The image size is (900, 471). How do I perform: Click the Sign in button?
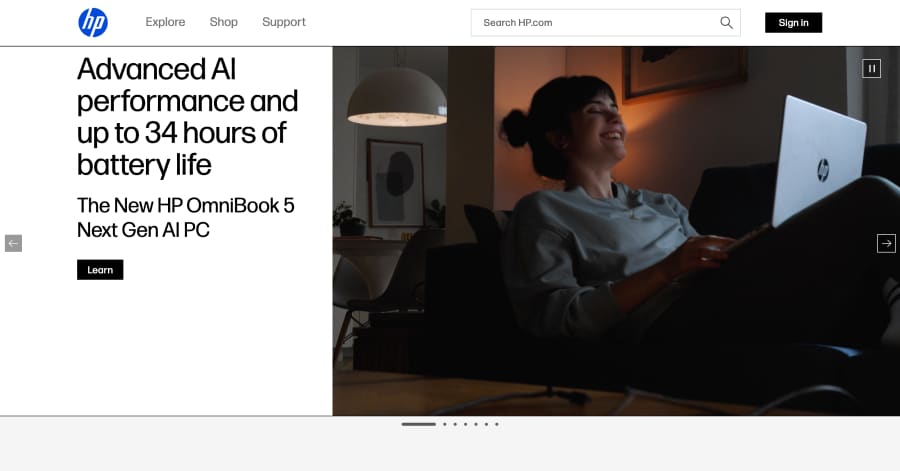793,22
